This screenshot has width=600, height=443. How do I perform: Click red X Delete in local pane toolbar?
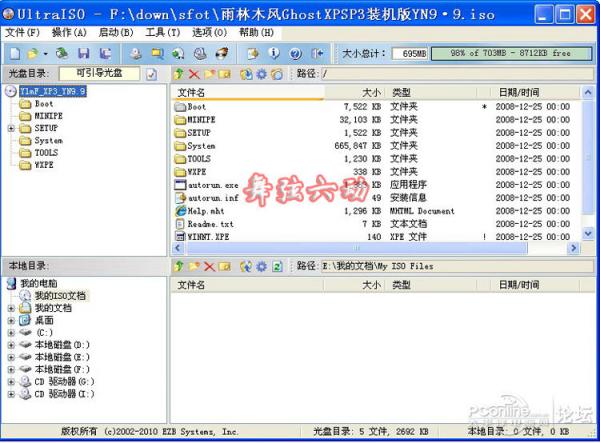click(209, 266)
